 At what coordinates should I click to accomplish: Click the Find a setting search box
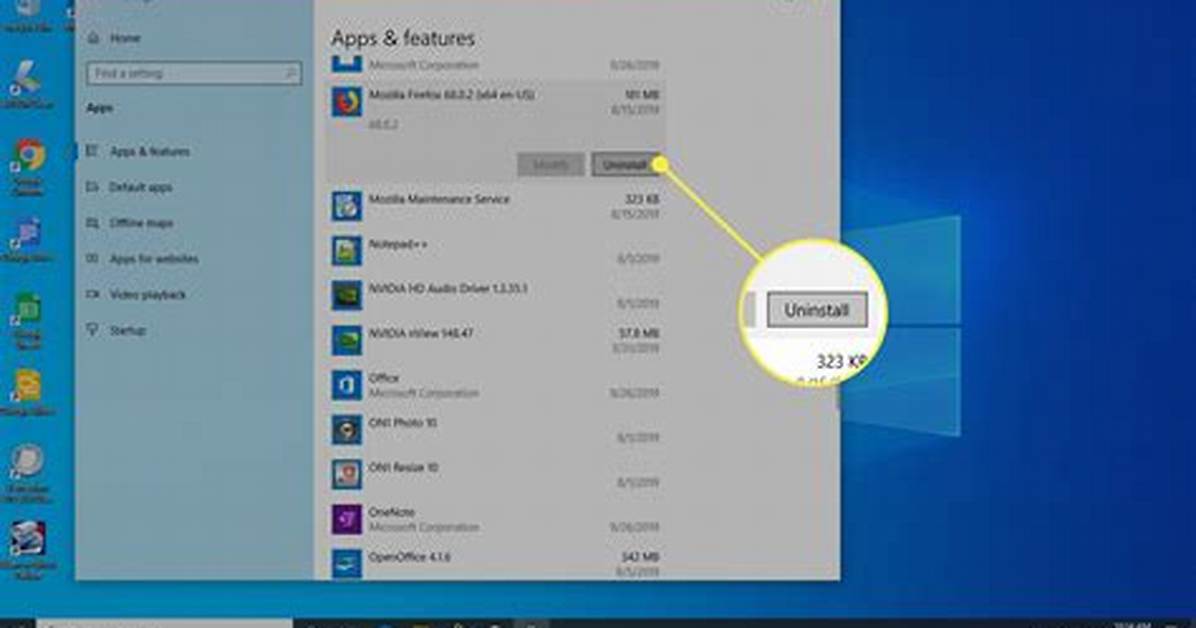[194, 73]
